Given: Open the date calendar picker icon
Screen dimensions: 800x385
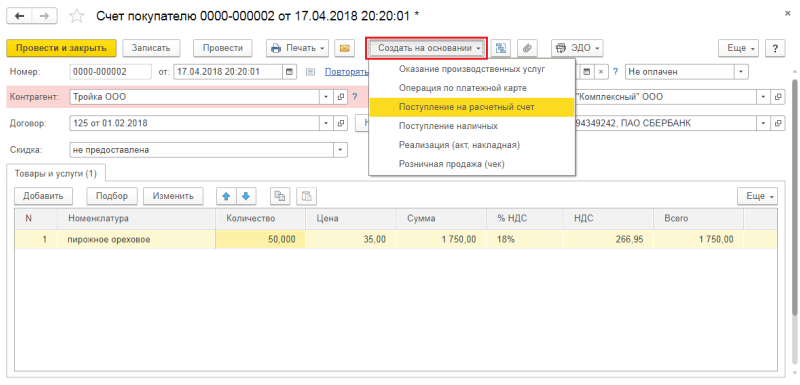Looking at the screenshot, I should point(289,72).
